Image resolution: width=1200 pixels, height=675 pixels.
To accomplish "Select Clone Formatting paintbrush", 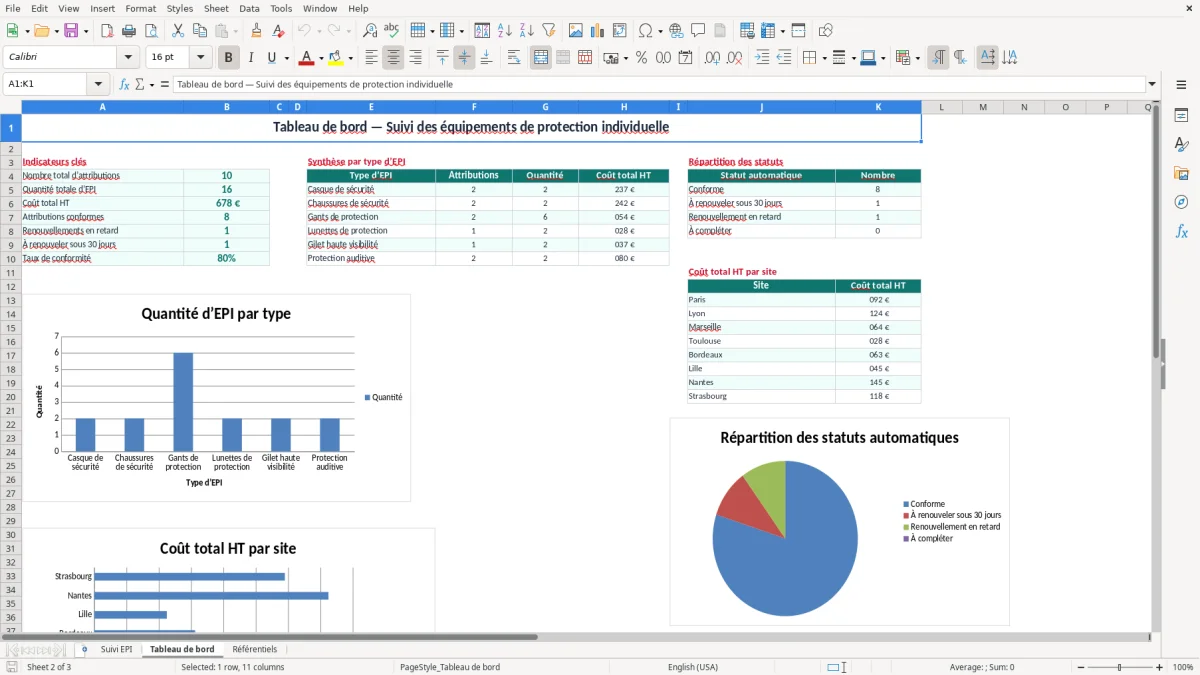I will pos(256,31).
